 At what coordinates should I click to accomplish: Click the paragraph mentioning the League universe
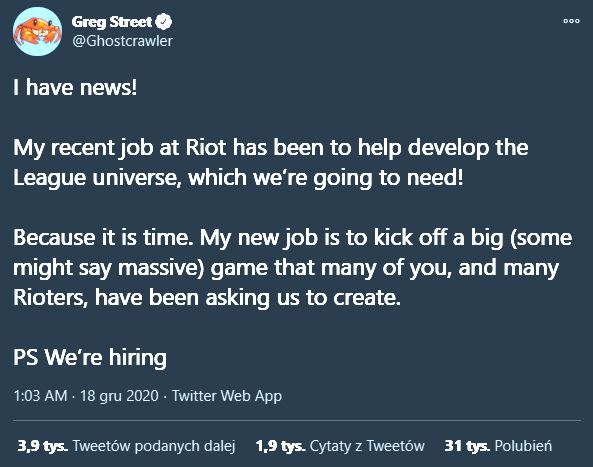[270, 162]
